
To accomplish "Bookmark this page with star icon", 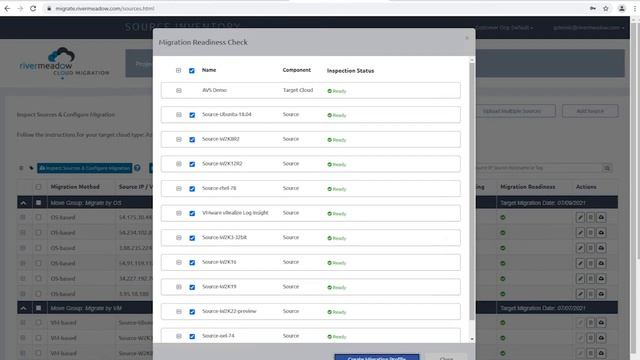I will pos(606,8).
